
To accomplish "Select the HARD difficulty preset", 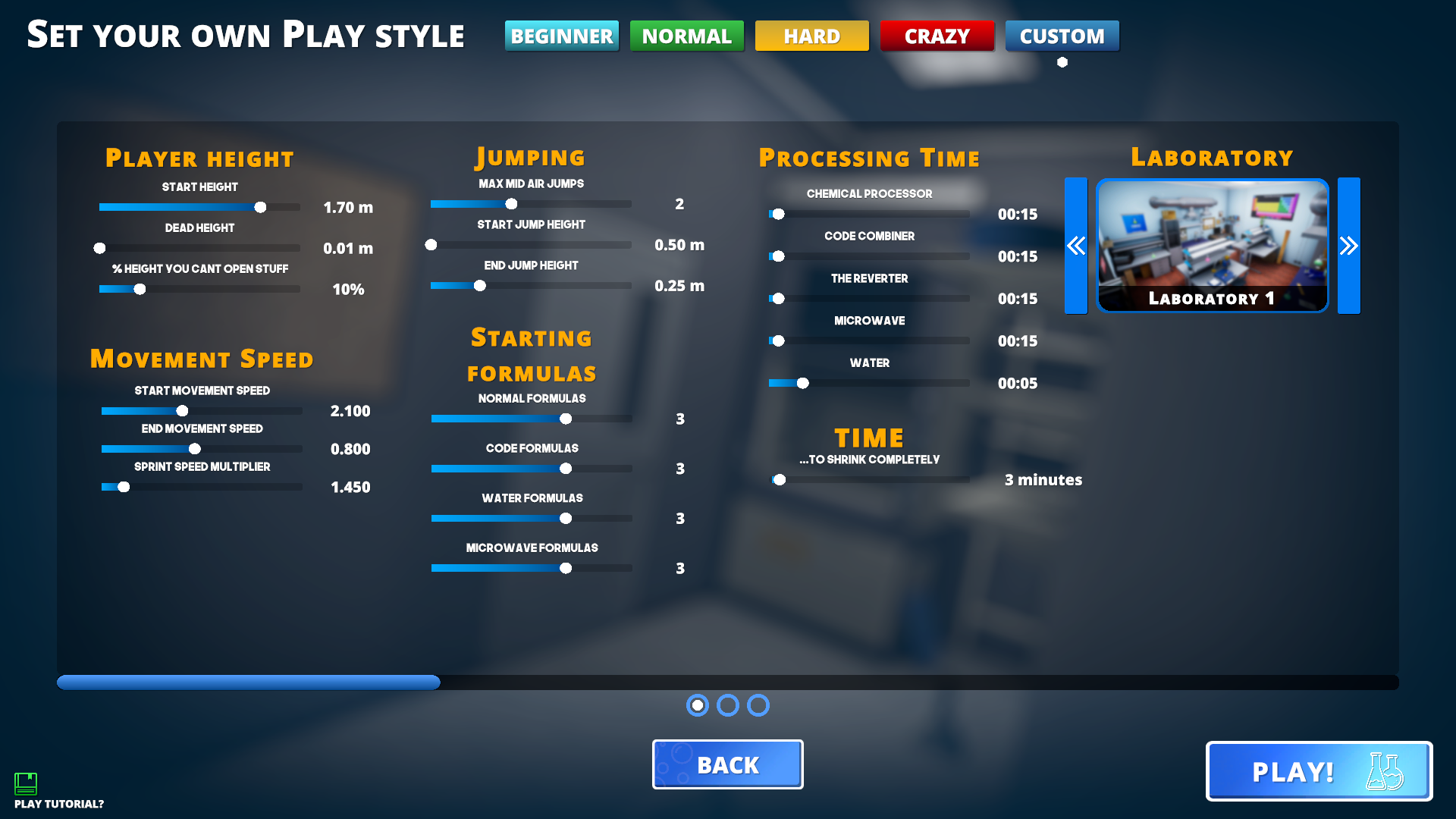I will [x=809, y=35].
